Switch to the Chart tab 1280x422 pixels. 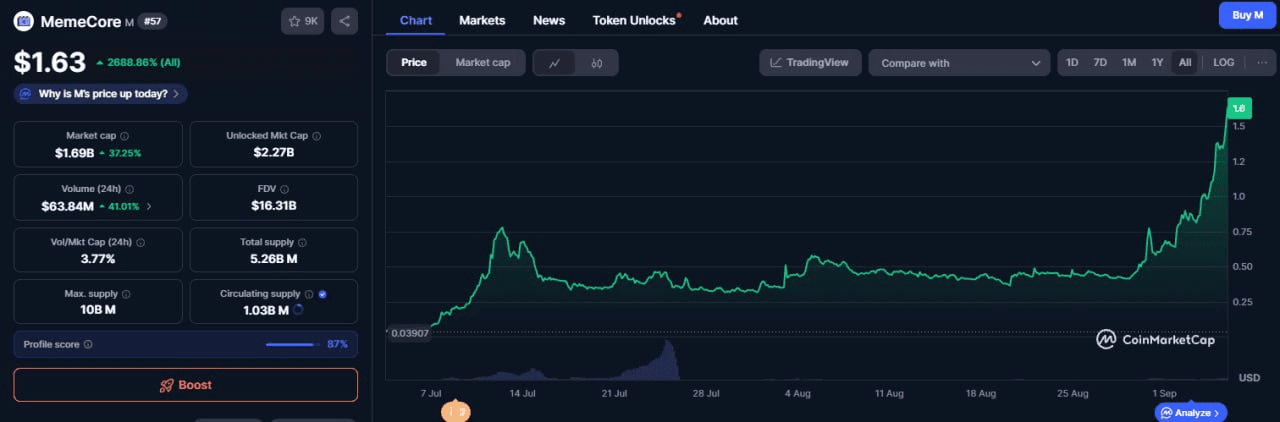(x=416, y=20)
